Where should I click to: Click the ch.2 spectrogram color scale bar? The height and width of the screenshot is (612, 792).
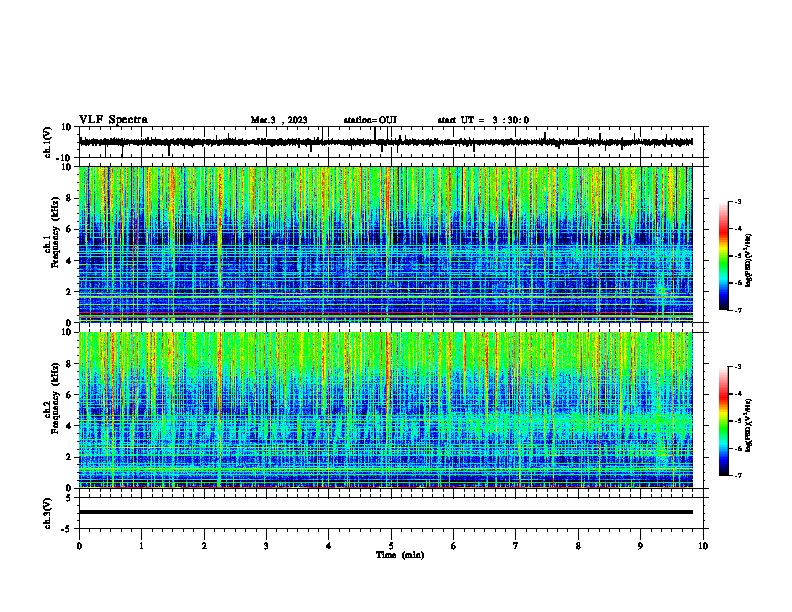(723, 421)
